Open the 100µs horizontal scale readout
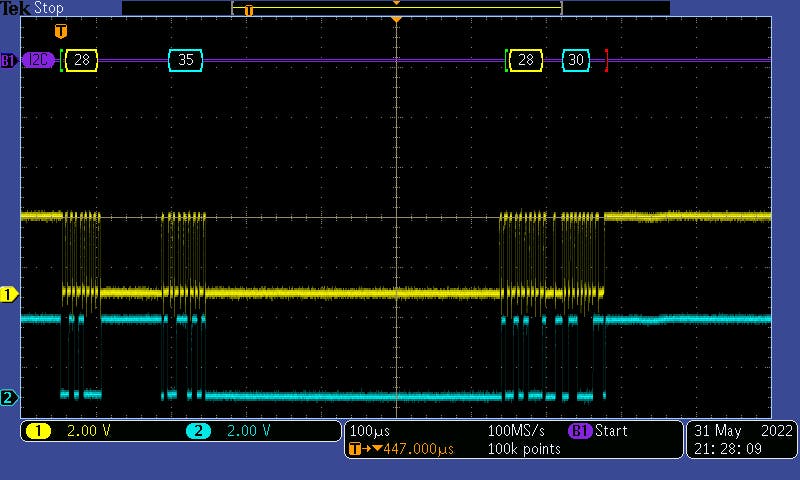The width and height of the screenshot is (800, 480). [x=370, y=431]
